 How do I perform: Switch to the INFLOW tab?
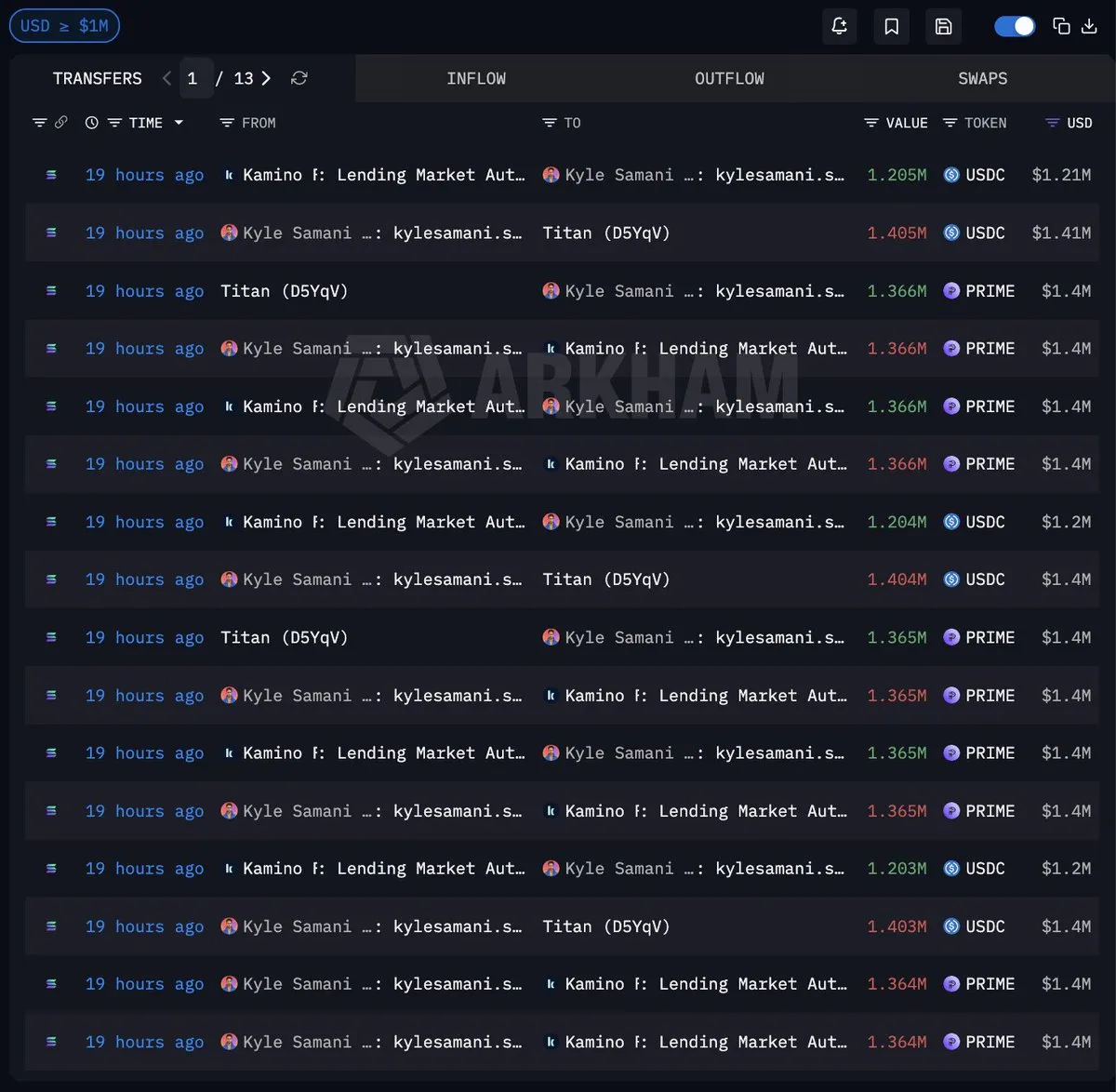pyautogui.click(x=476, y=79)
